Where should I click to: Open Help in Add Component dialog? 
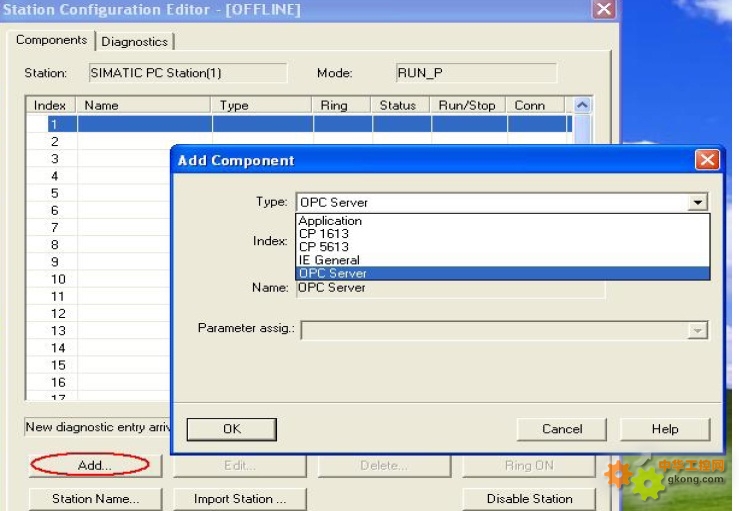[665, 429]
